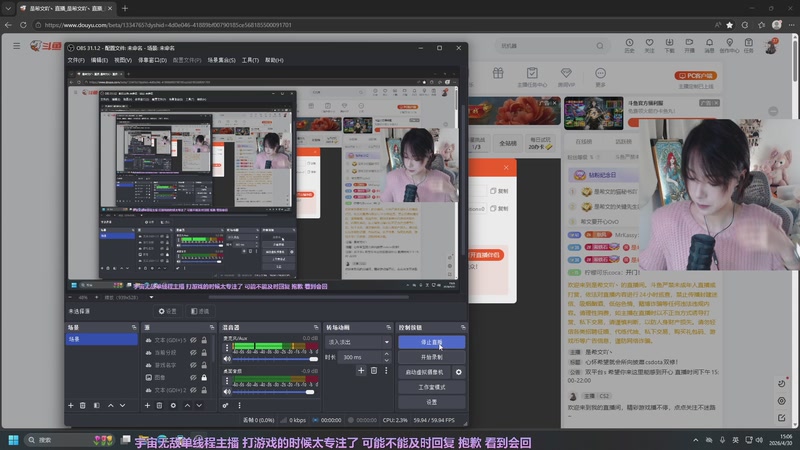
Task: Add a new scene with the plus icon in 场景 panel
Action: coord(71,405)
